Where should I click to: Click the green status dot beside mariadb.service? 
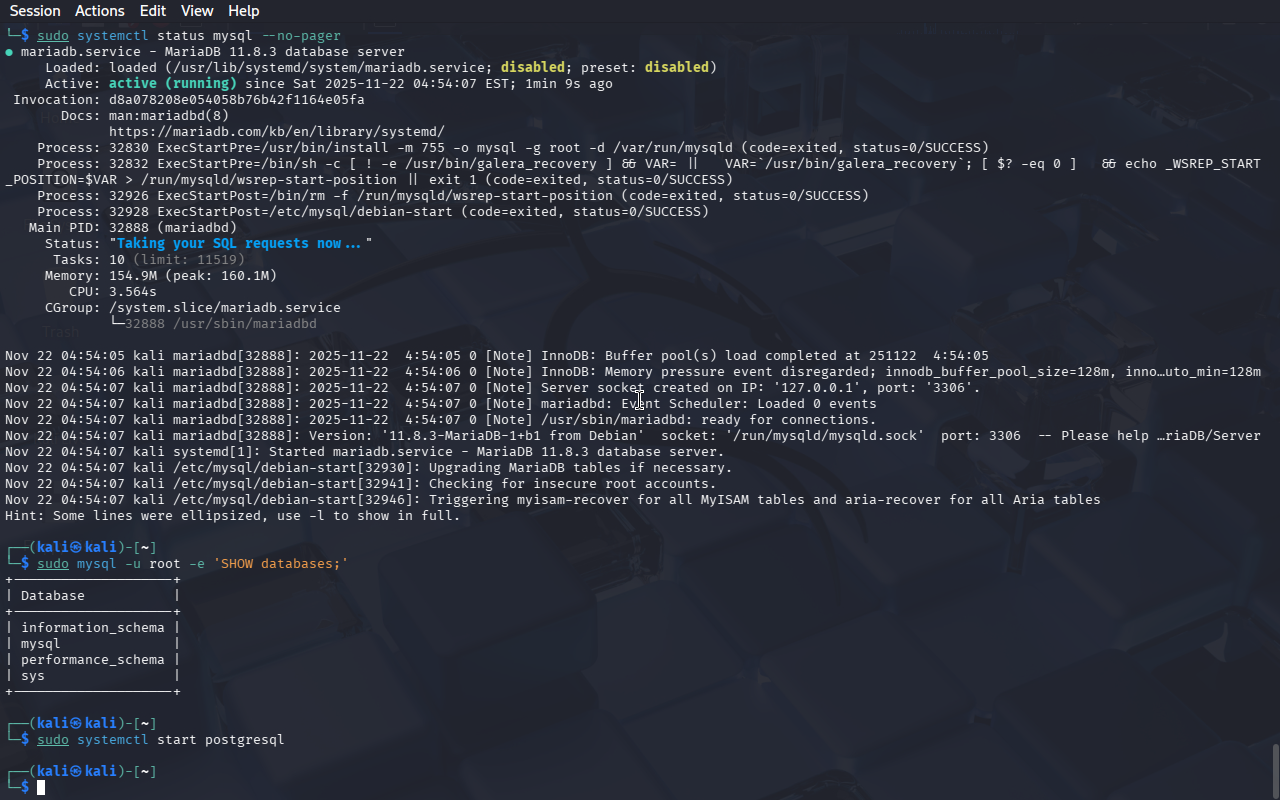[9, 52]
